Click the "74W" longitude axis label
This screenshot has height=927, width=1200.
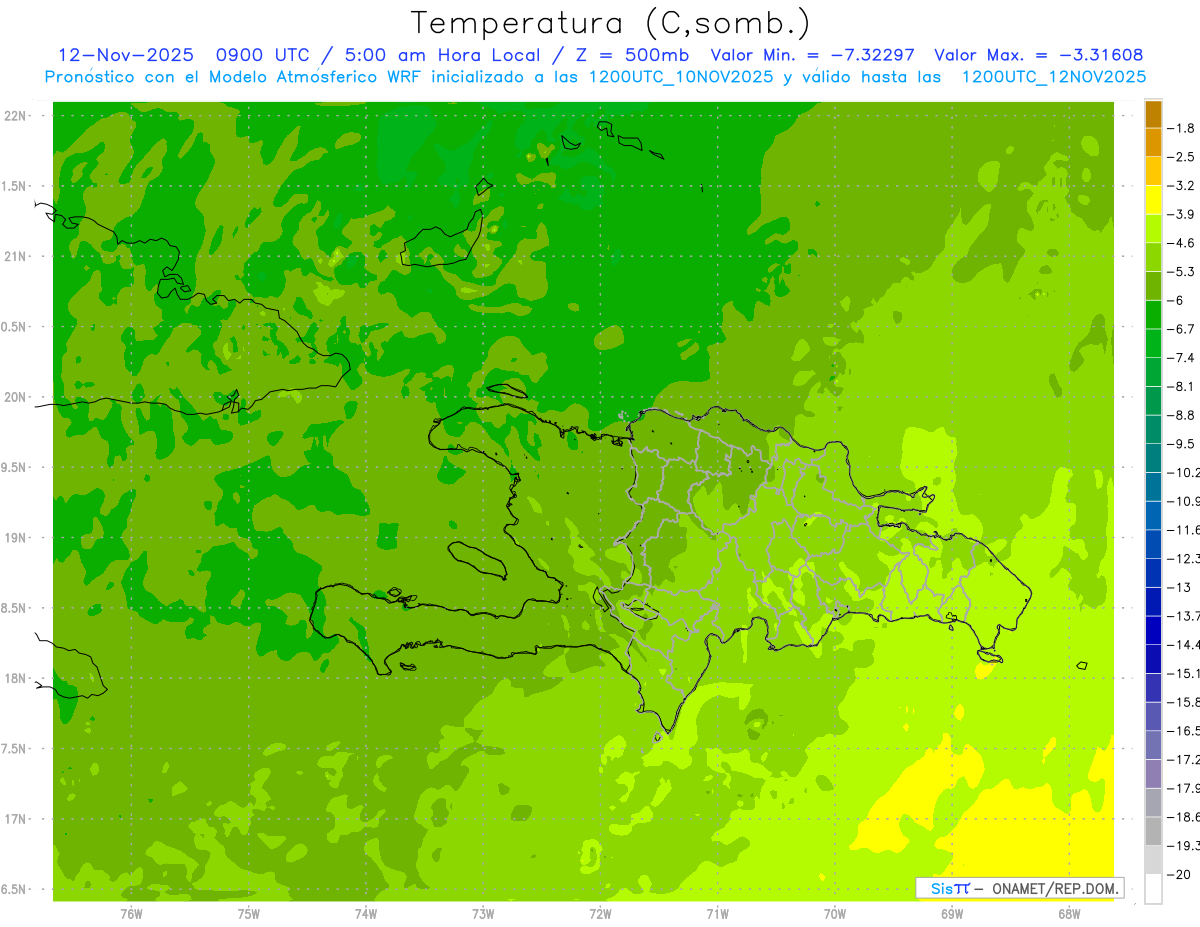click(x=366, y=914)
